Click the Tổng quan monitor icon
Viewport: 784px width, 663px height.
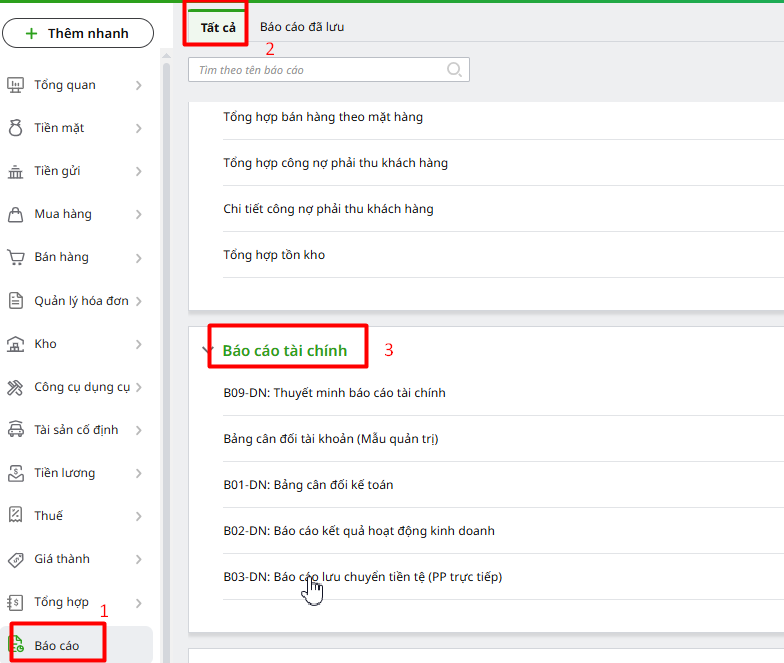pos(16,85)
